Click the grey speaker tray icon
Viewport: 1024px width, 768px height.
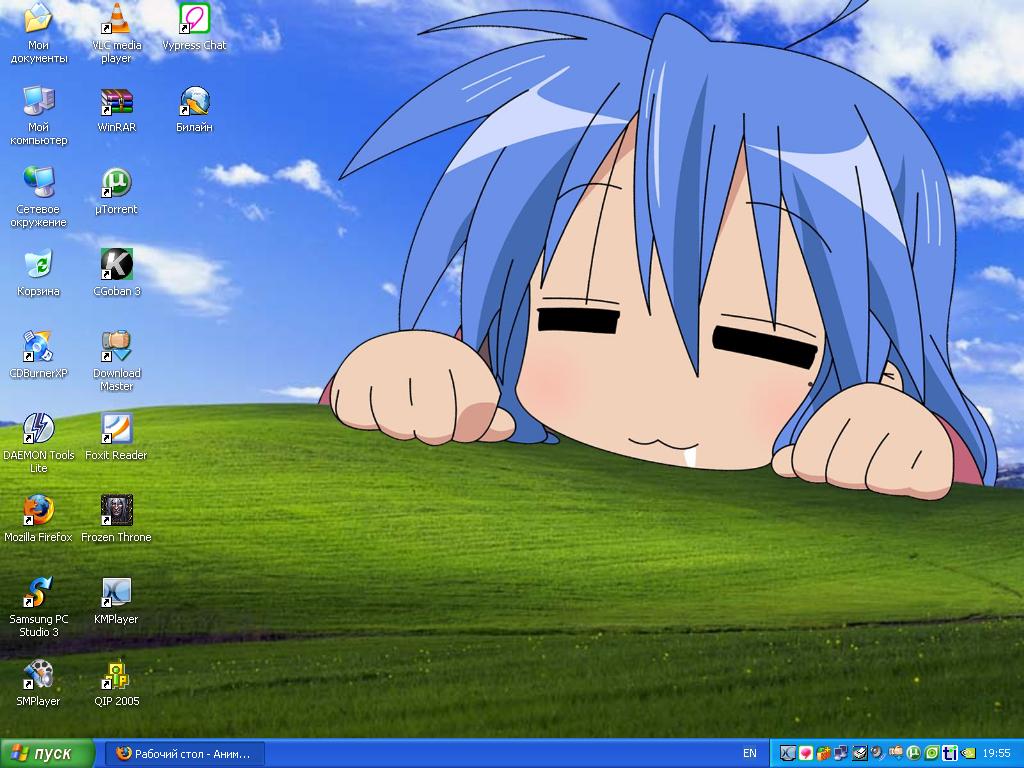tap(877, 753)
